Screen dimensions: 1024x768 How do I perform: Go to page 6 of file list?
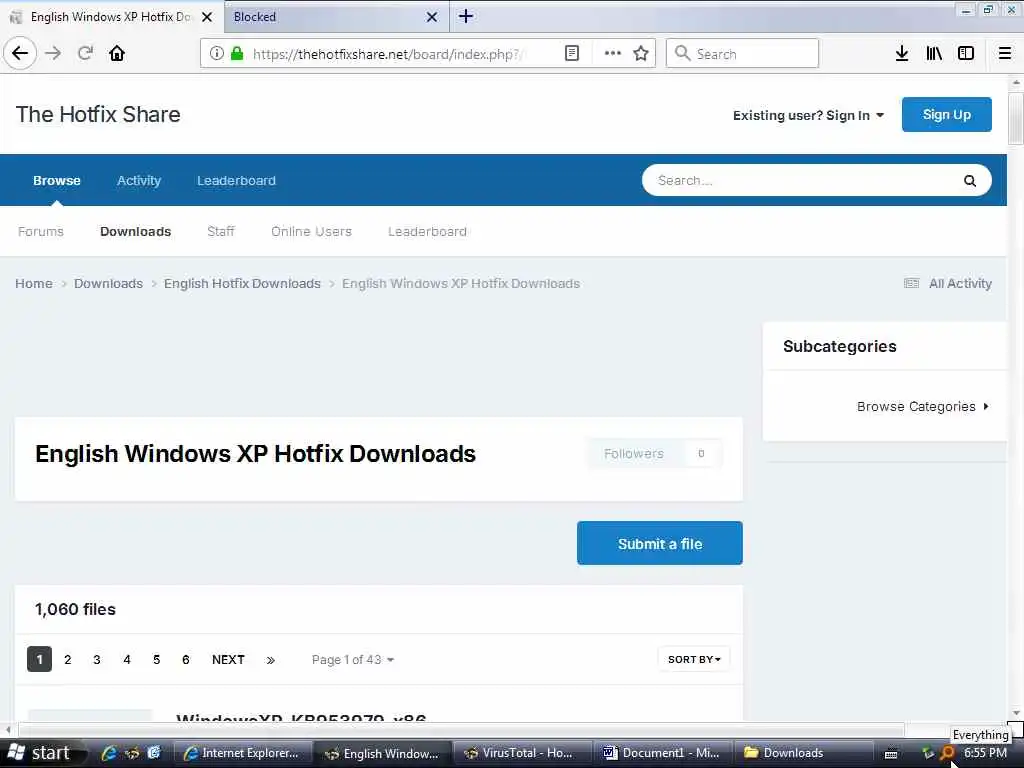coord(185,660)
